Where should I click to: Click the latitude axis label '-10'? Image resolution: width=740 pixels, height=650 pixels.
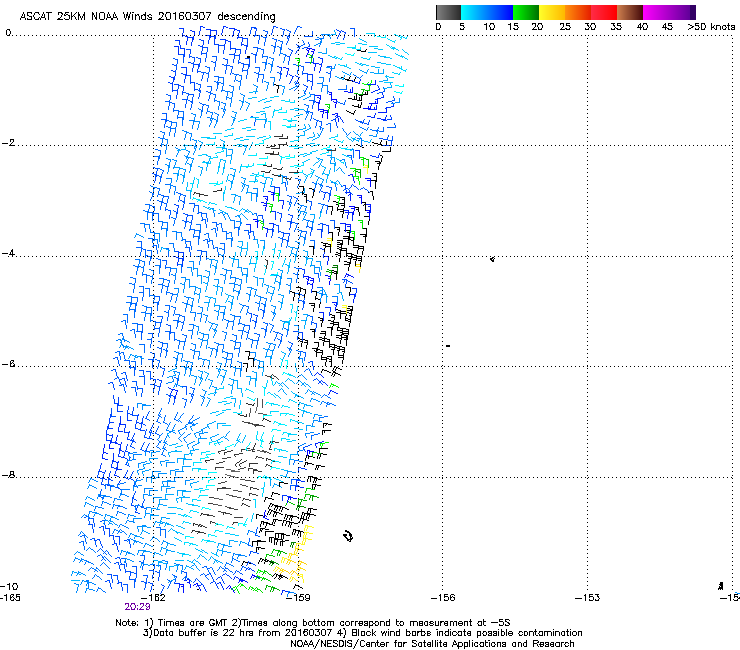coord(9,586)
